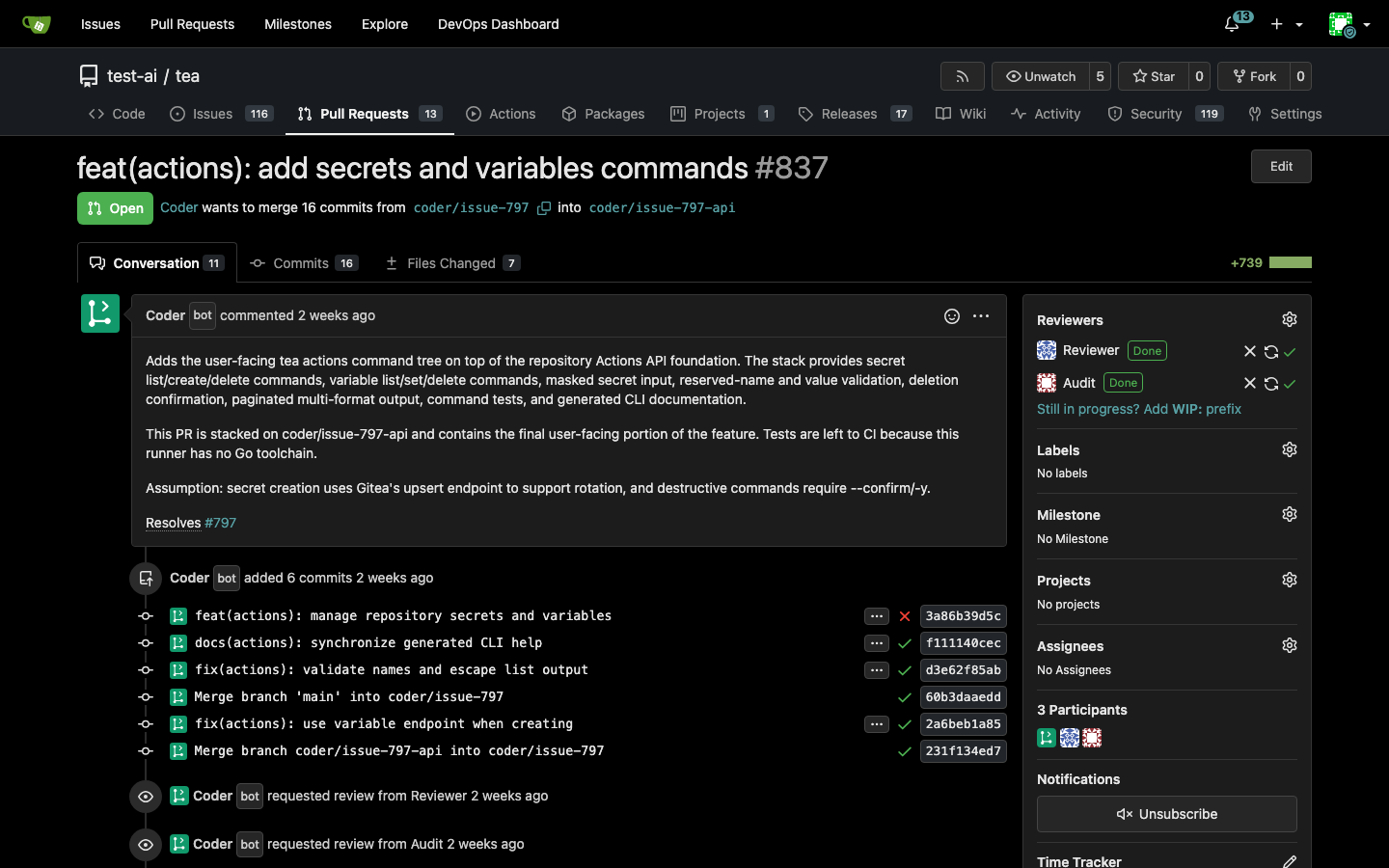1389x868 pixels.
Task: Open Explore in top navigation
Action: [385, 24]
